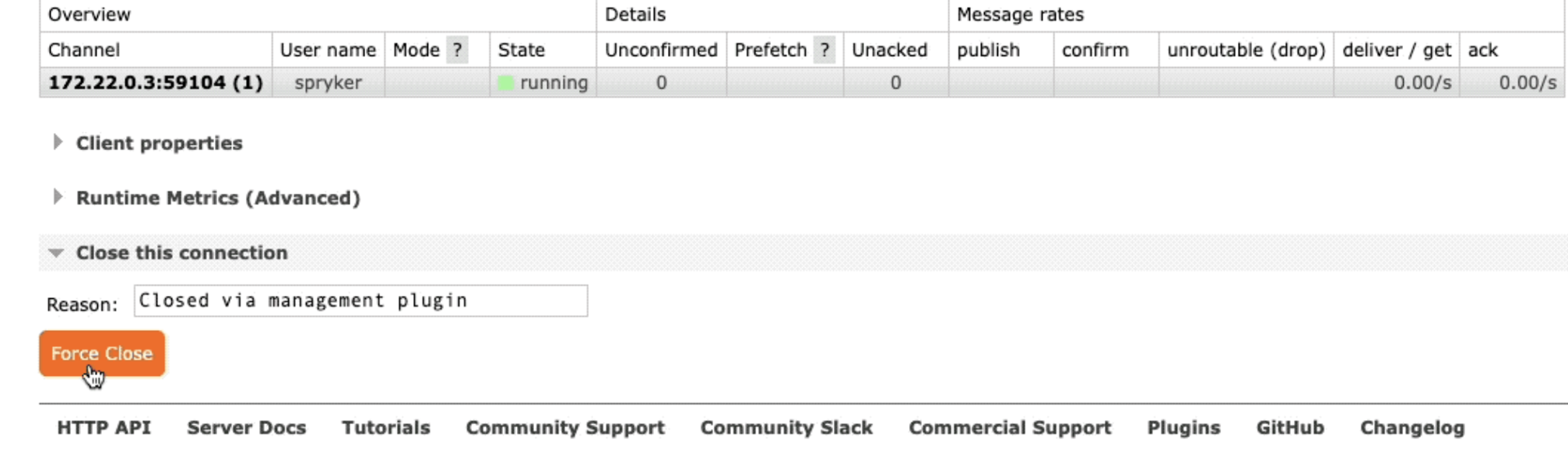
Task: Expand Runtime Metrics (Advanced) section
Action: (x=207, y=198)
